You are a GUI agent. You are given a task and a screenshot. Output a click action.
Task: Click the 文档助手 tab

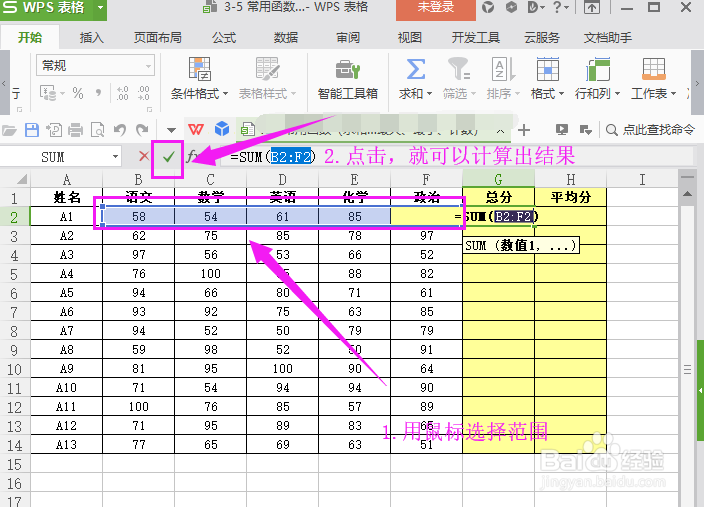607,38
